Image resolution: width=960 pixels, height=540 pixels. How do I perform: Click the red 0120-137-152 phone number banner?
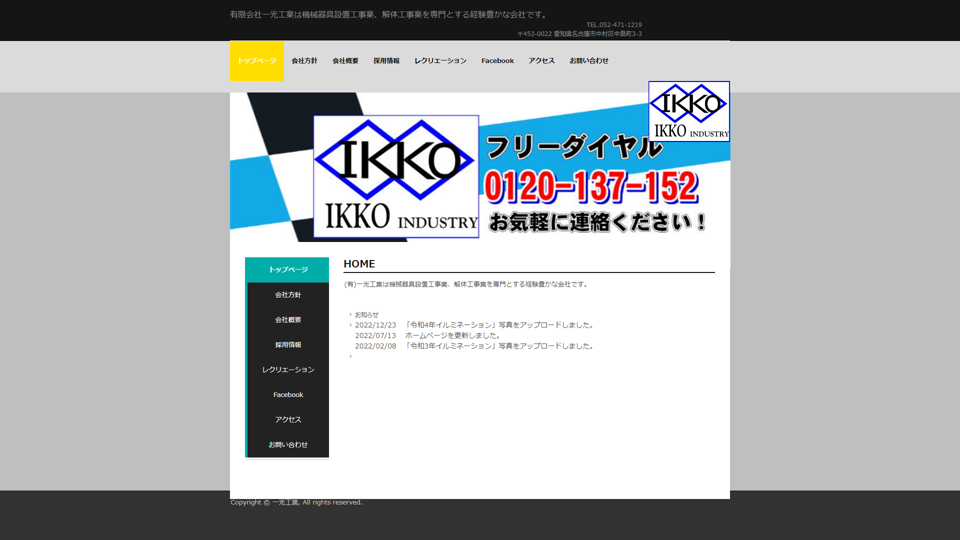pos(591,186)
